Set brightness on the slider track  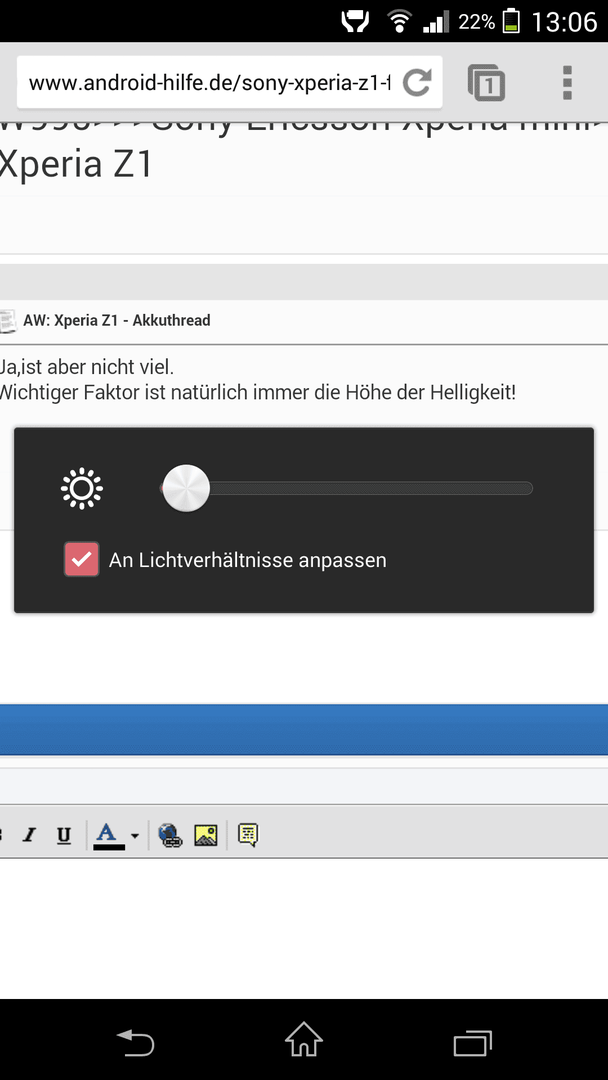(347, 488)
